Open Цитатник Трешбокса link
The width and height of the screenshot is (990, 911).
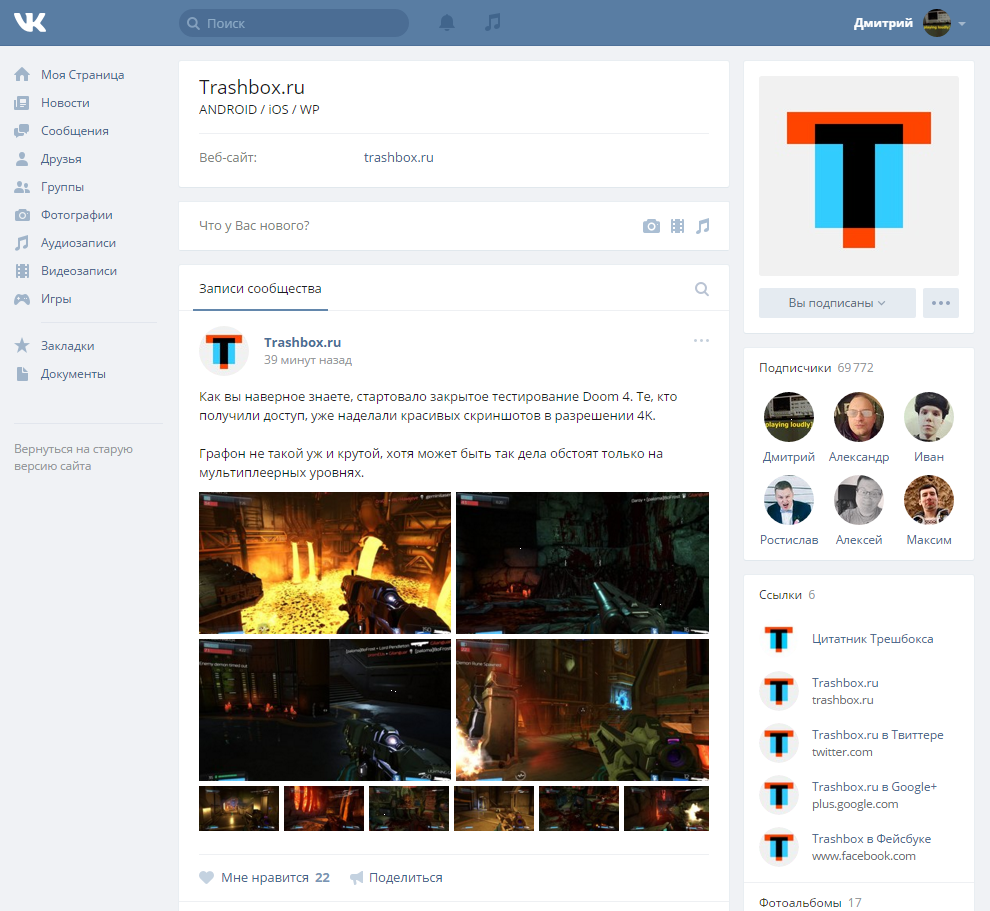point(873,639)
